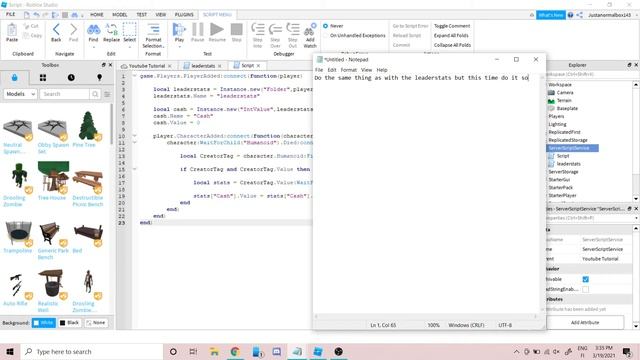The image size is (640, 360).
Task: Open the Play button dropdown arrow
Action: pos(179,47)
